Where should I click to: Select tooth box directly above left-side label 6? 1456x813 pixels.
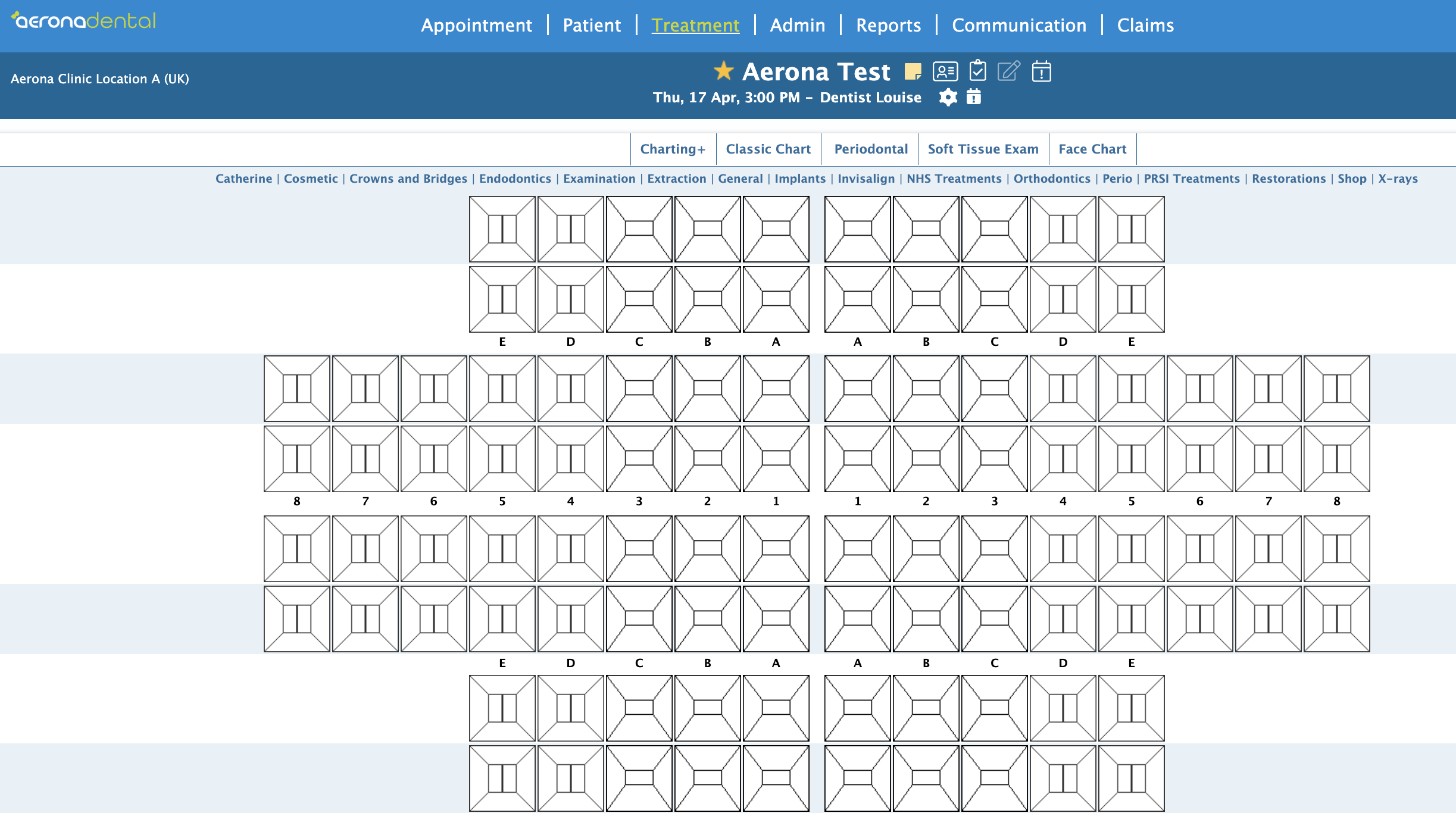point(434,459)
